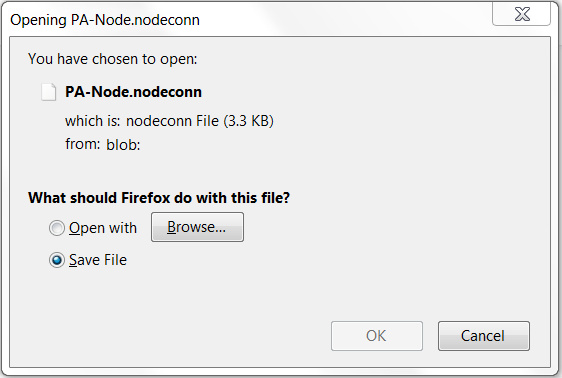Click the bold PA-Node.nodeconn file name
562x378 pixels.
(x=133, y=92)
